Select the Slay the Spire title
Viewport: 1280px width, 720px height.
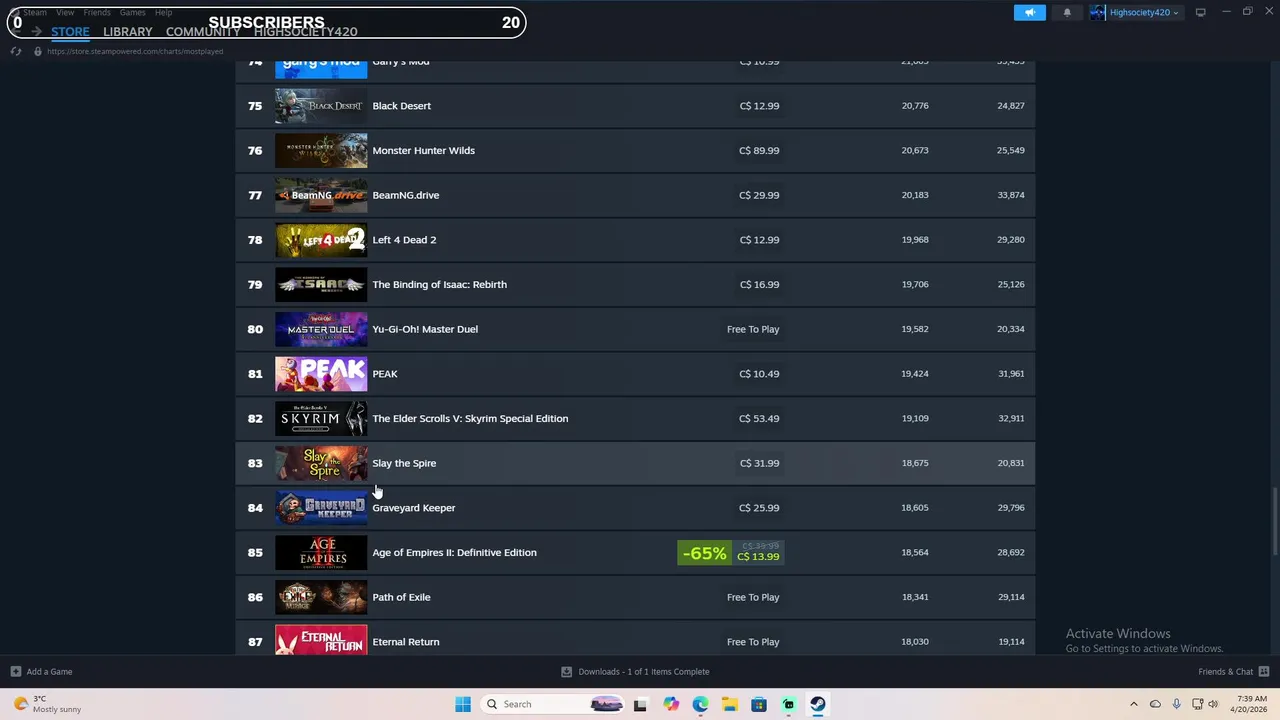click(x=404, y=463)
